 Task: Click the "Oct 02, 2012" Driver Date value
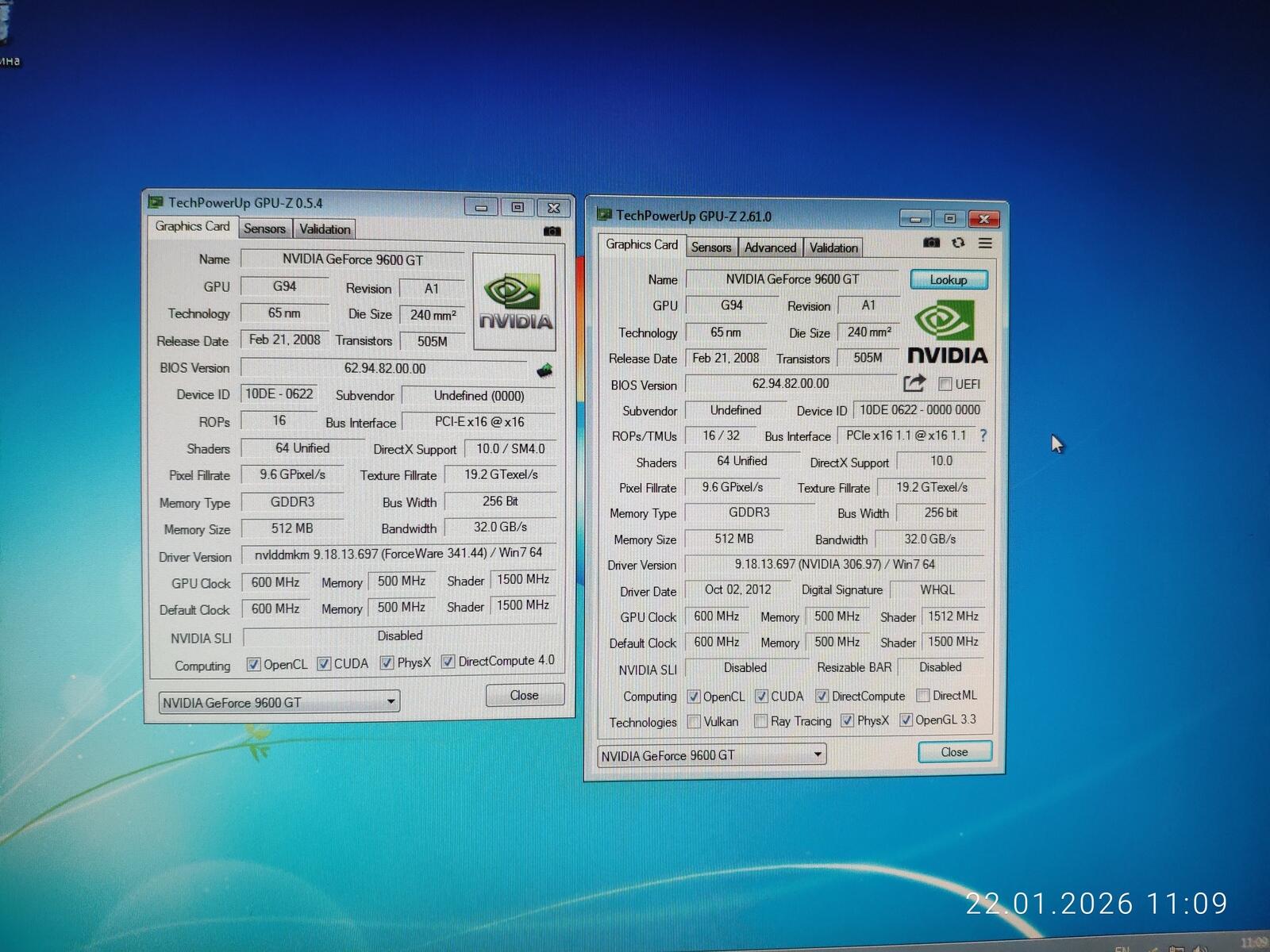click(738, 589)
